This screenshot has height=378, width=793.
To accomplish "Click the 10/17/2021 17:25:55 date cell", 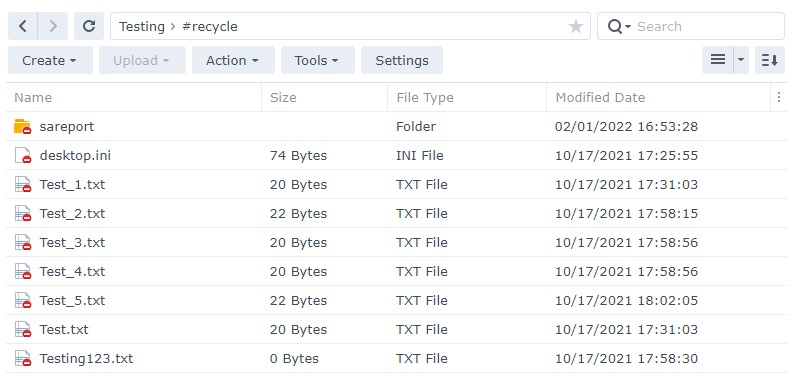I will click(626, 155).
